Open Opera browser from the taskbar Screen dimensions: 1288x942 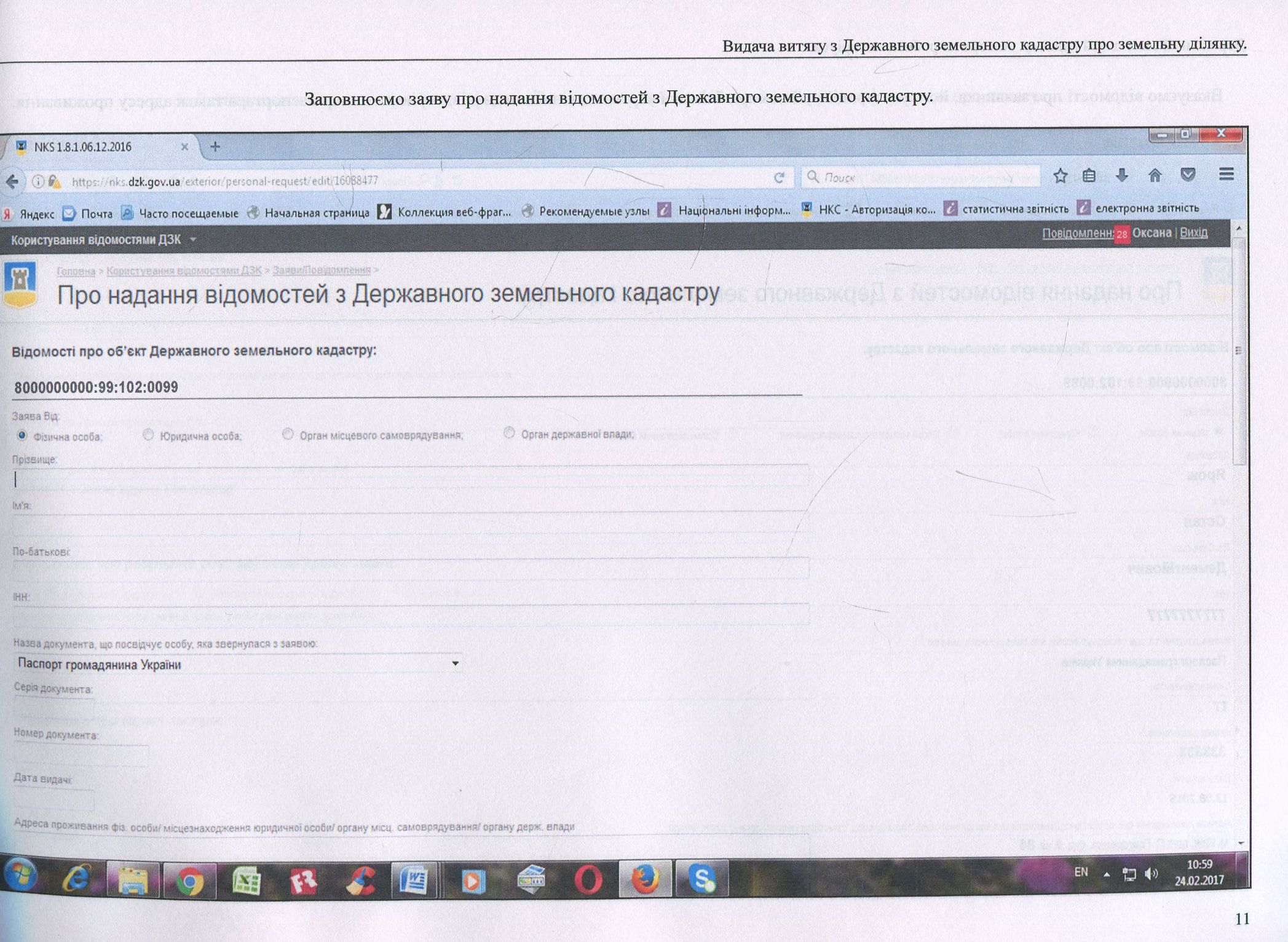coord(588,880)
